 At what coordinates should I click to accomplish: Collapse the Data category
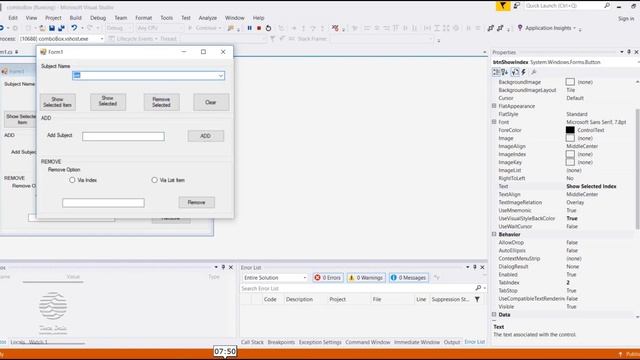[x=494, y=315]
